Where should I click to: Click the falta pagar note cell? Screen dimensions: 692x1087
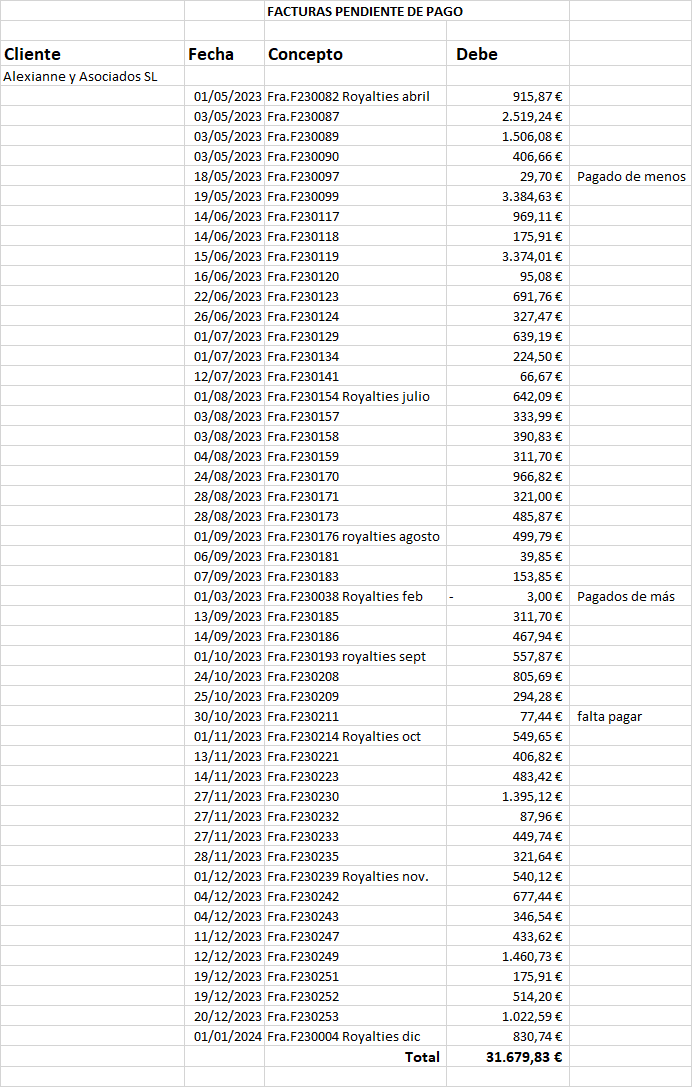click(x=609, y=716)
